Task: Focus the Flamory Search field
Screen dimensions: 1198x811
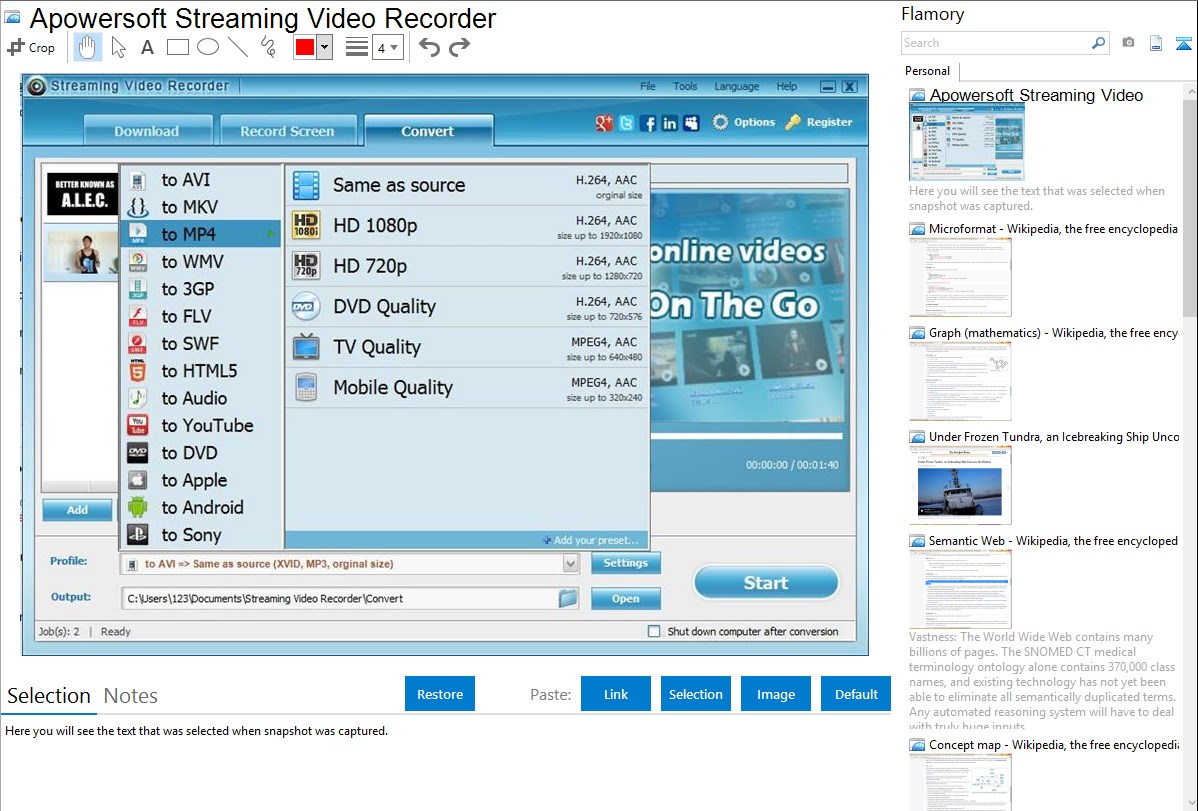Action: 996,43
